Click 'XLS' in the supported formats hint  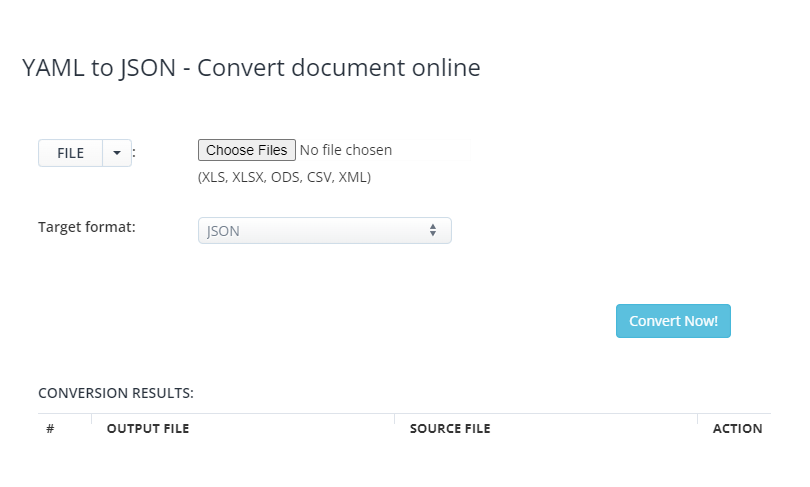pyautogui.click(x=214, y=177)
